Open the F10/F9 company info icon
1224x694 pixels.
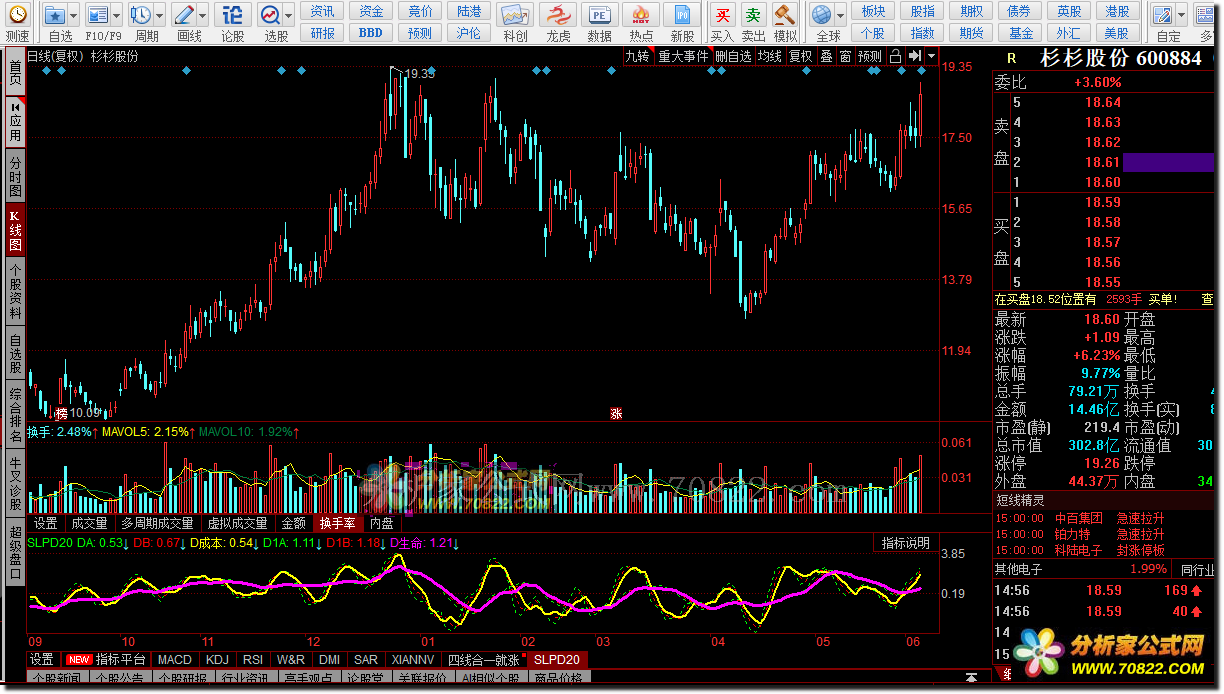pyautogui.click(x=97, y=15)
